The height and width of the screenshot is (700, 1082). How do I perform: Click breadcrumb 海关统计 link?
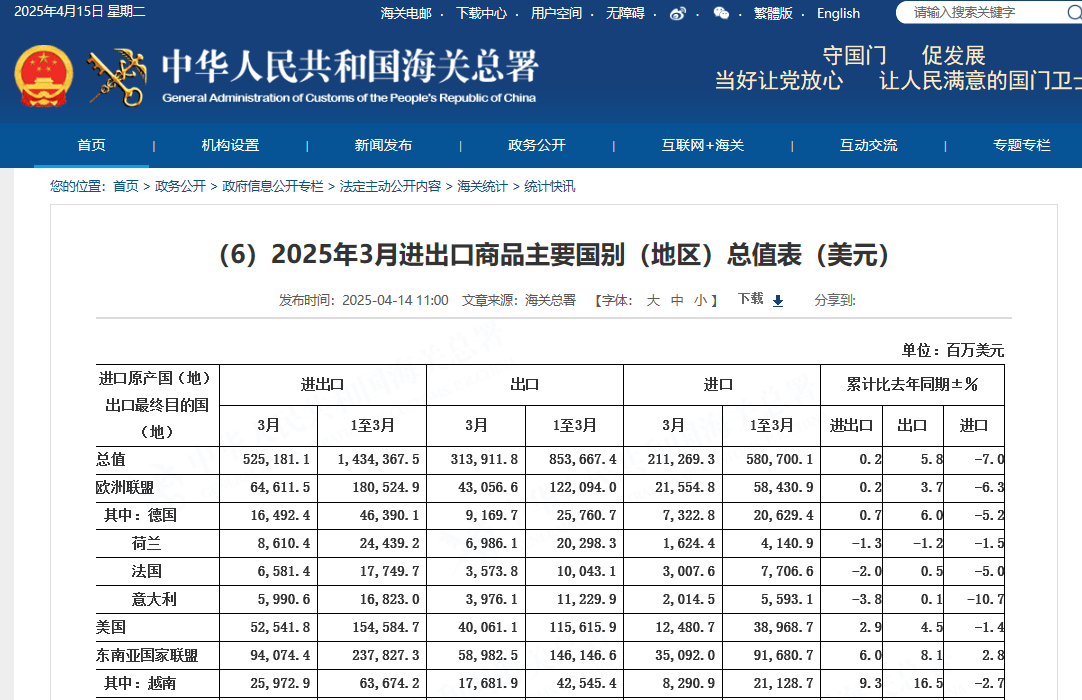coord(482,186)
